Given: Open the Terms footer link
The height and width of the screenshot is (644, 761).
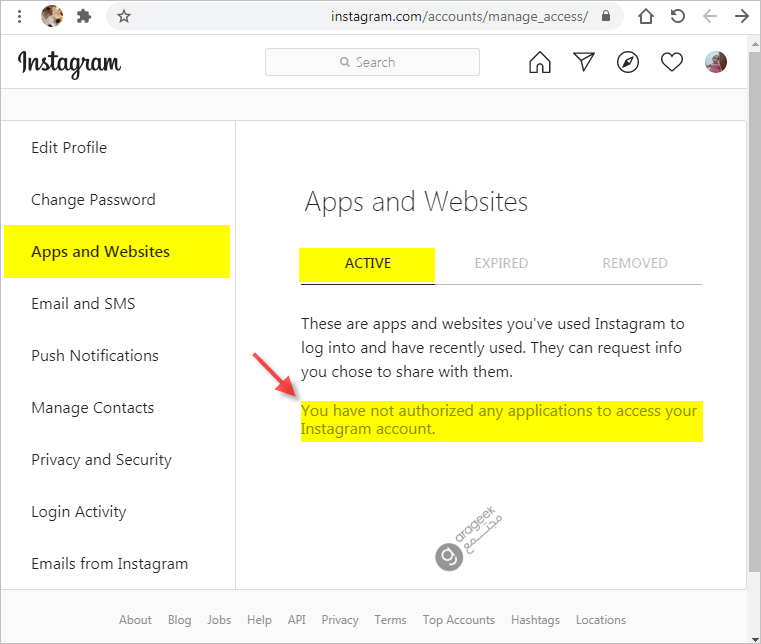Looking at the screenshot, I should (390, 620).
